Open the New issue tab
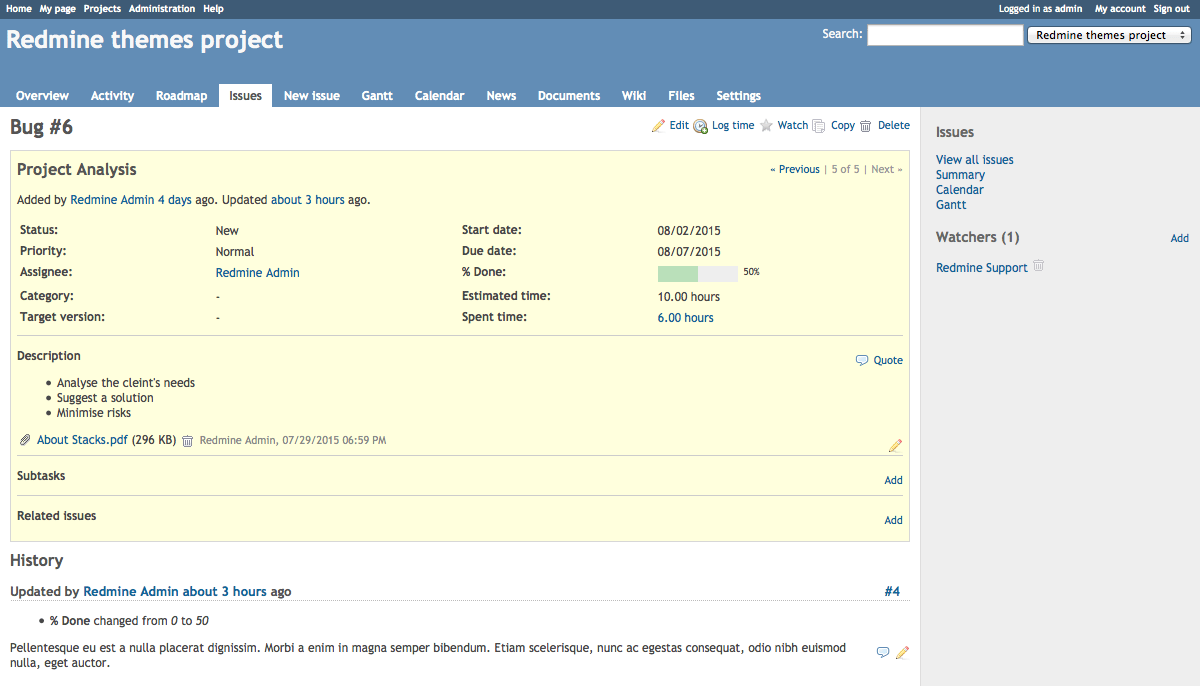 312,96
